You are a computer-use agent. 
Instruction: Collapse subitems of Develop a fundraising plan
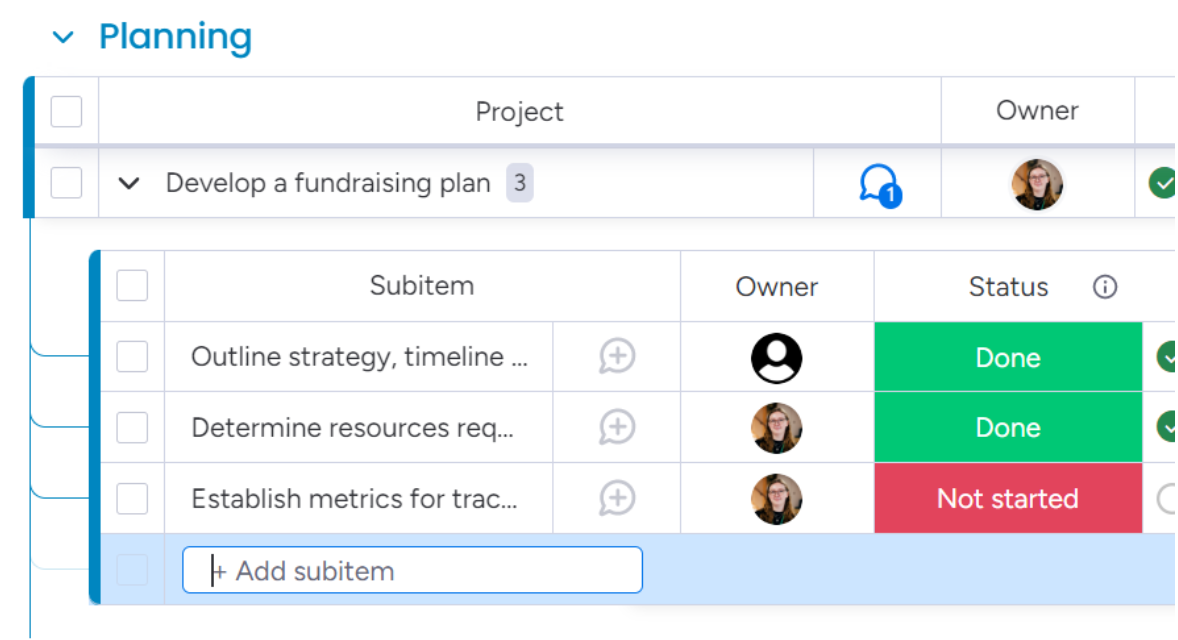pos(129,183)
